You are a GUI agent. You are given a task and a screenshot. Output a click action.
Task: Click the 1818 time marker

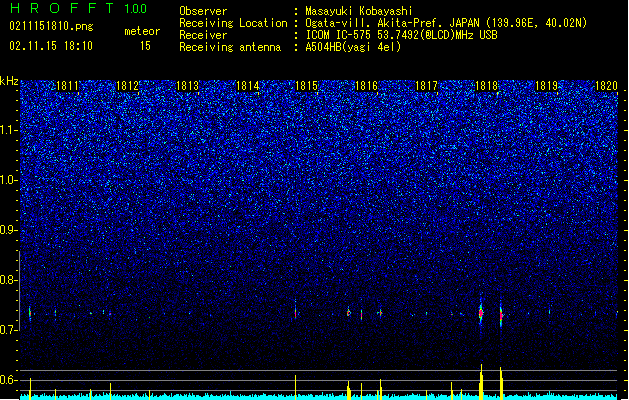(x=486, y=86)
